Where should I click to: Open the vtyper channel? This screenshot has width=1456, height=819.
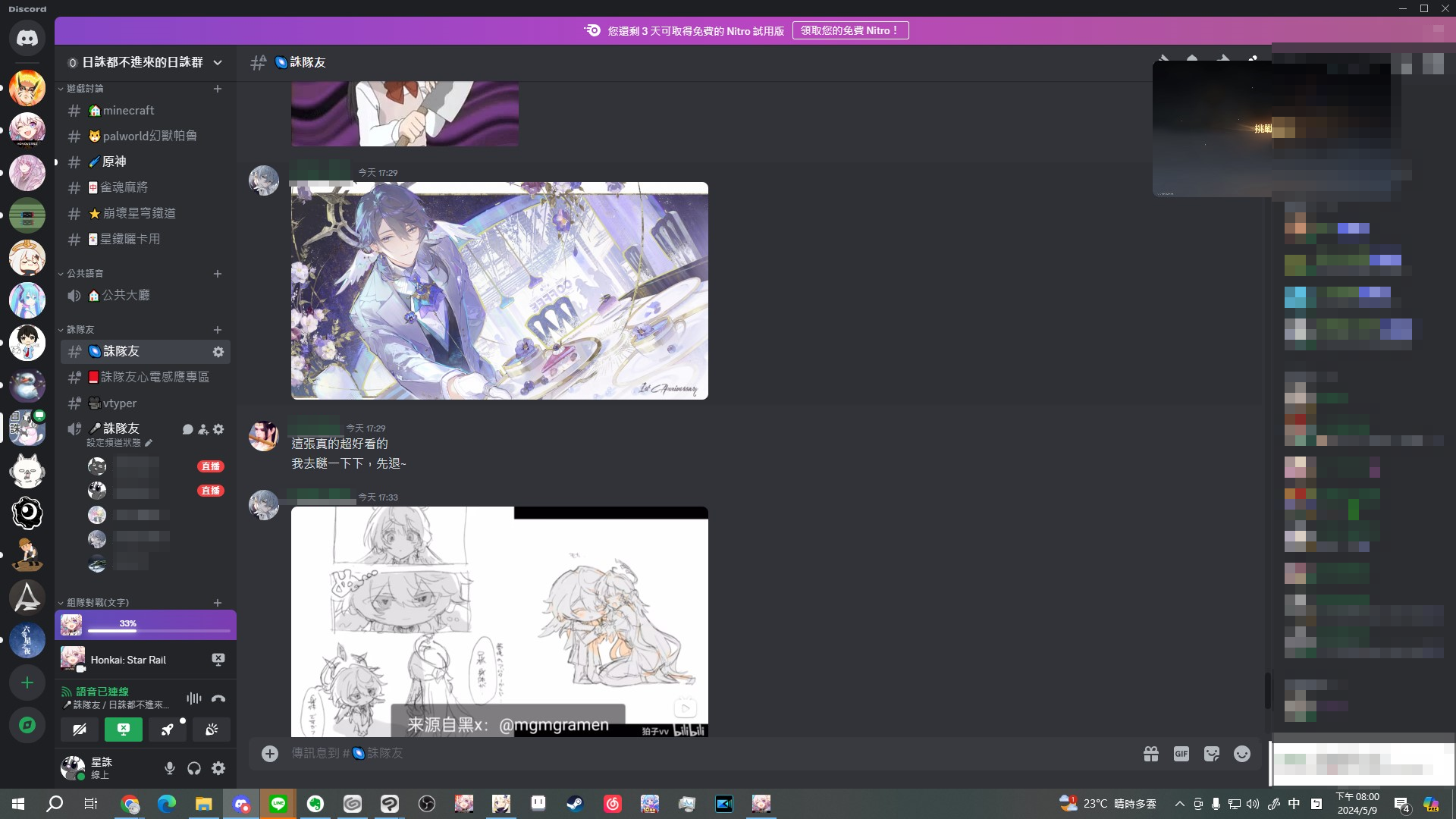(146, 403)
